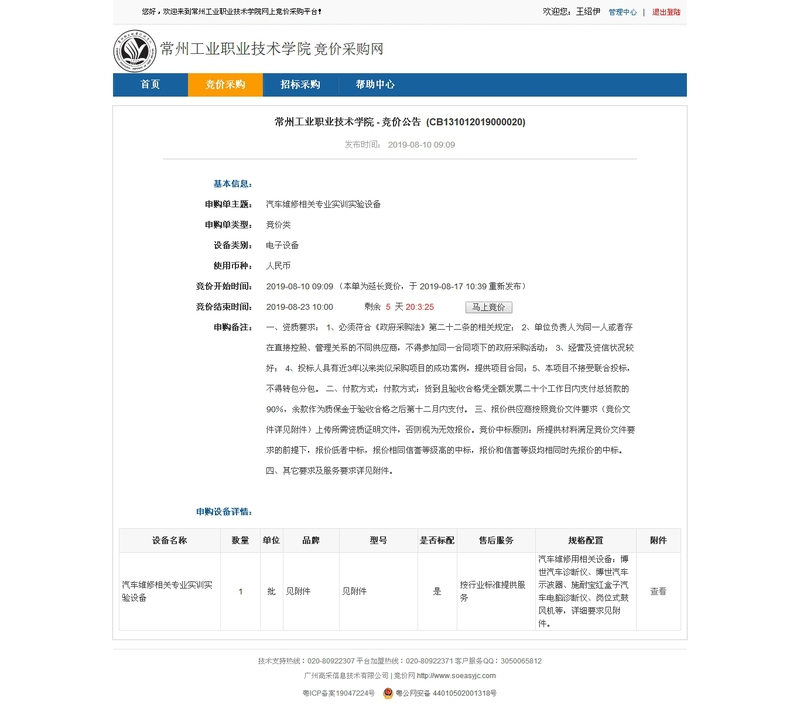
Task: Click the 粤ICP备案19047224号 filing link
Action: (x=338, y=692)
